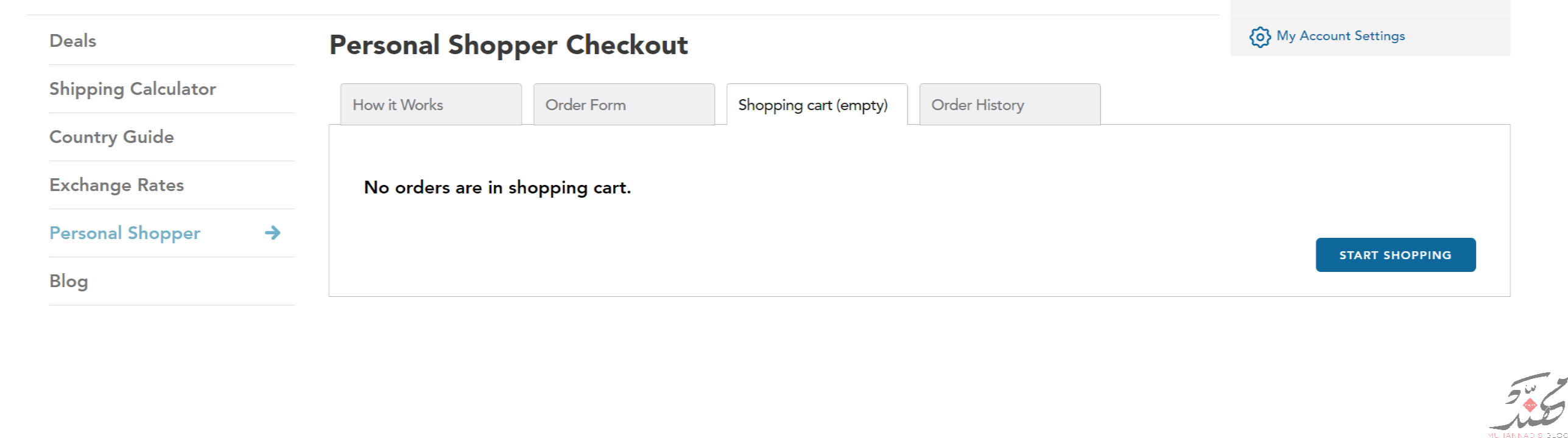
Task: Click the arrow icon next to Personal Shopper
Action: (273, 232)
